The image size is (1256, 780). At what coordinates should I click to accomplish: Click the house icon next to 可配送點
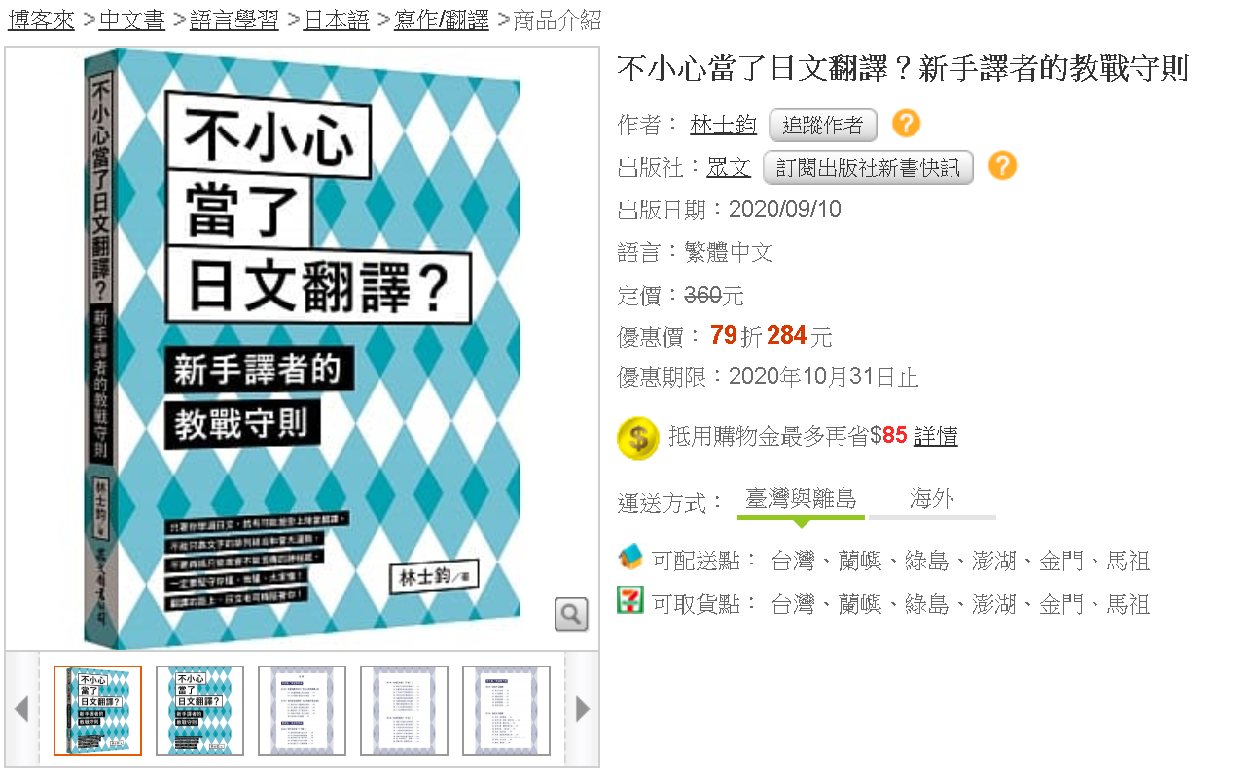coord(630,558)
